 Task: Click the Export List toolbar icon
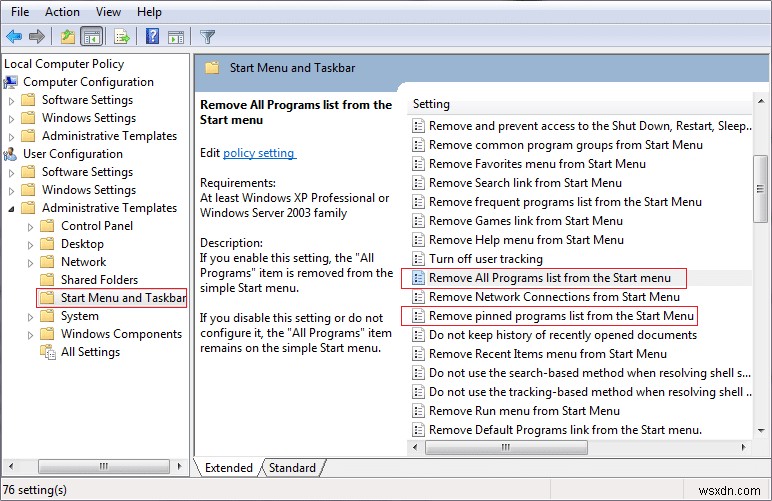point(122,36)
